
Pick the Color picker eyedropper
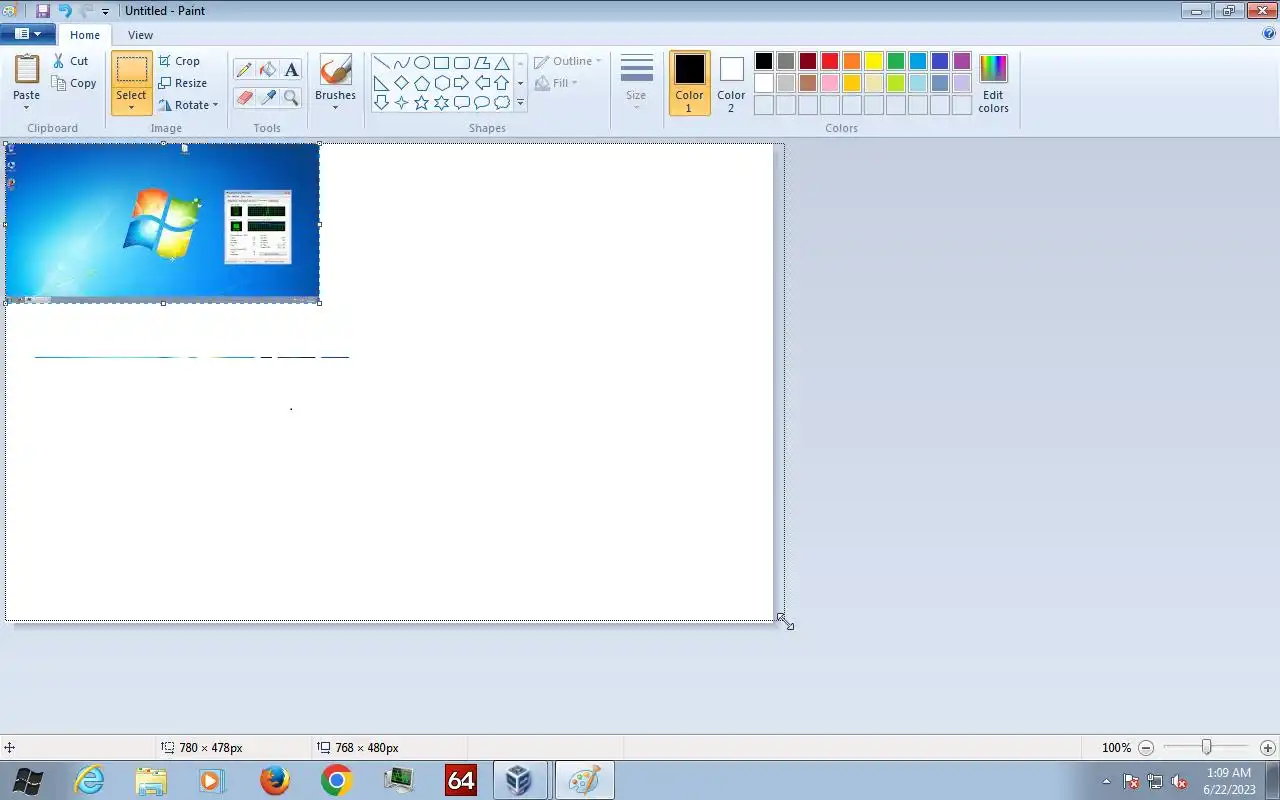click(x=267, y=97)
